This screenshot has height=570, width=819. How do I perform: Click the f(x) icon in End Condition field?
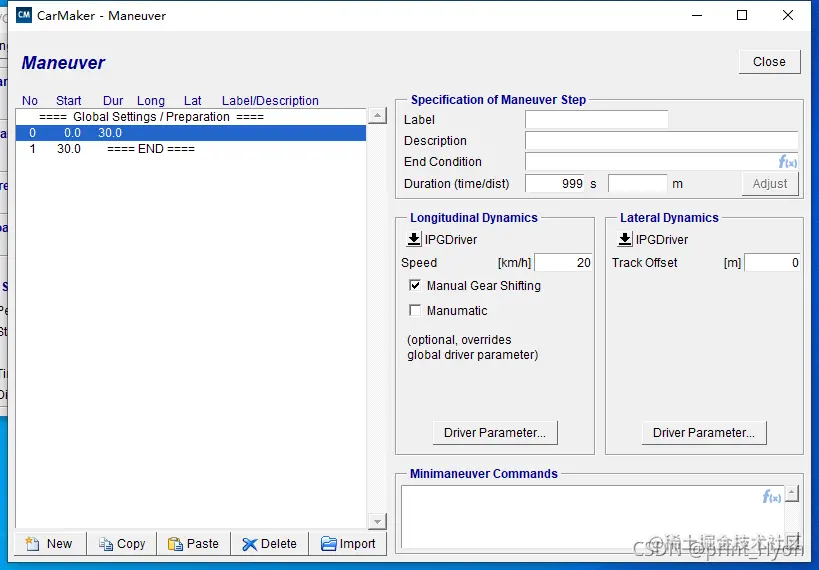coord(788,162)
